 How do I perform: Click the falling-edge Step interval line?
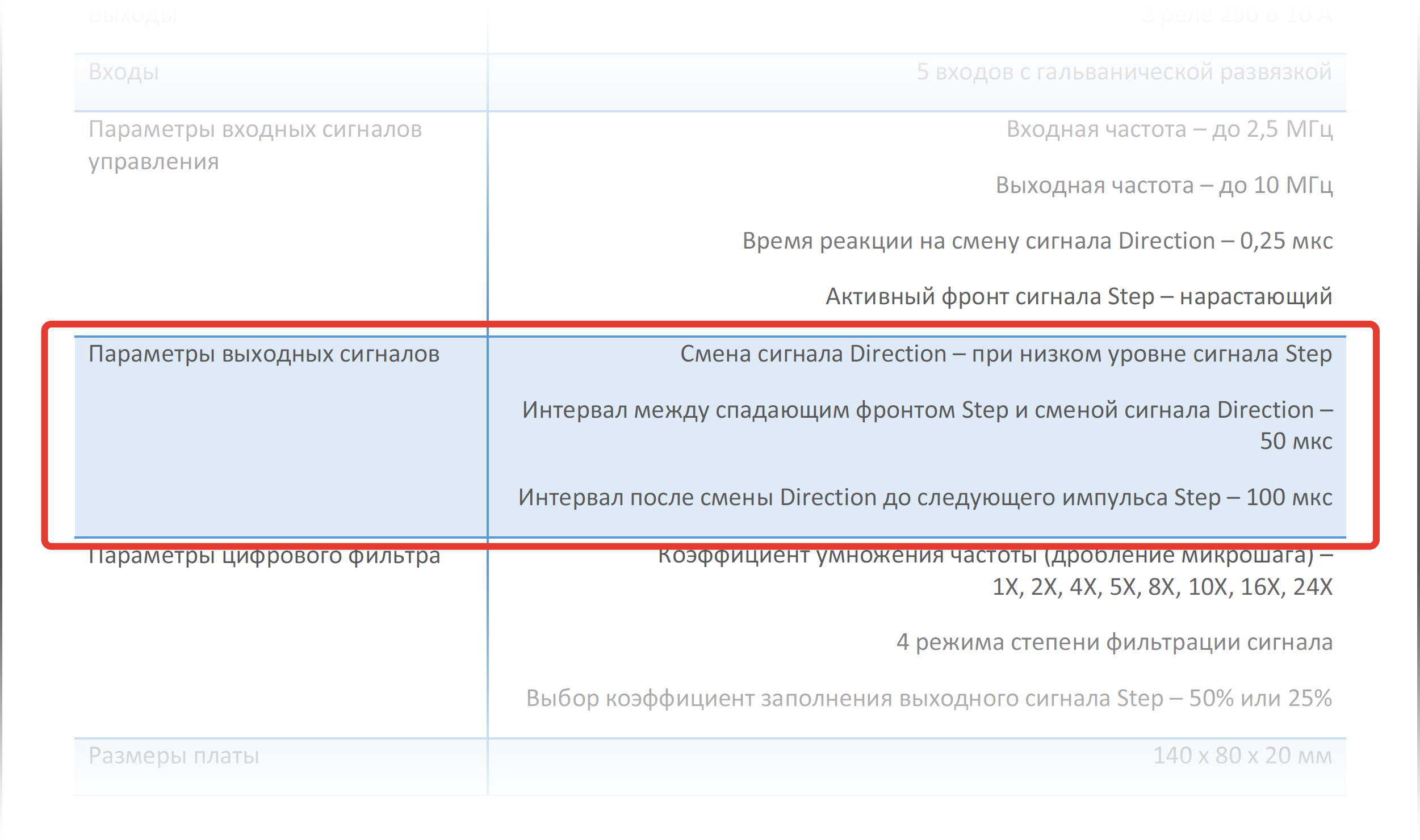point(927,410)
